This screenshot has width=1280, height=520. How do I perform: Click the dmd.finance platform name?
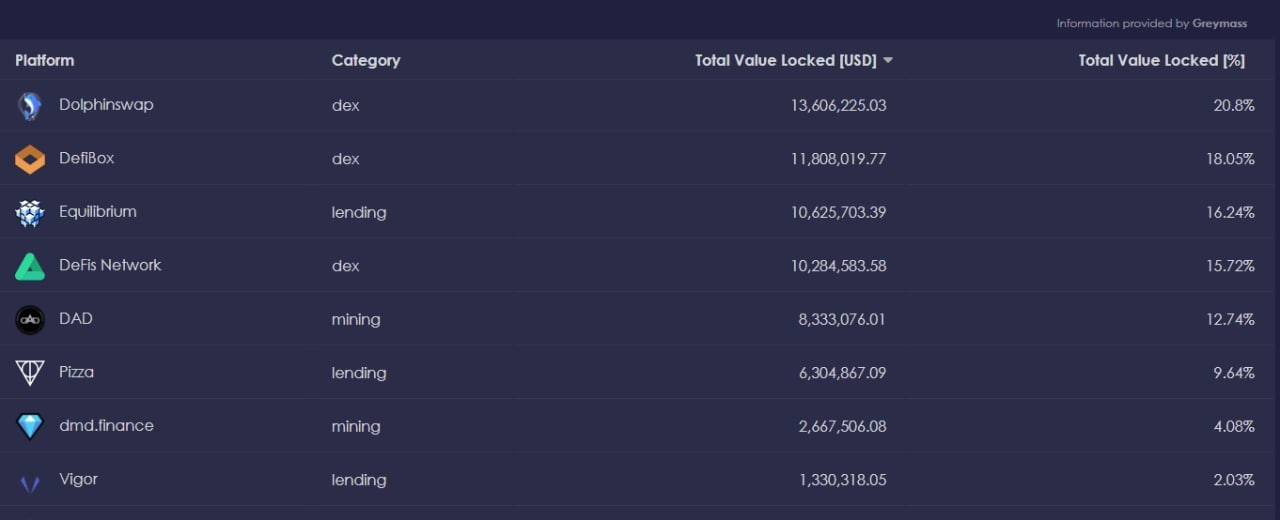[x=106, y=426]
